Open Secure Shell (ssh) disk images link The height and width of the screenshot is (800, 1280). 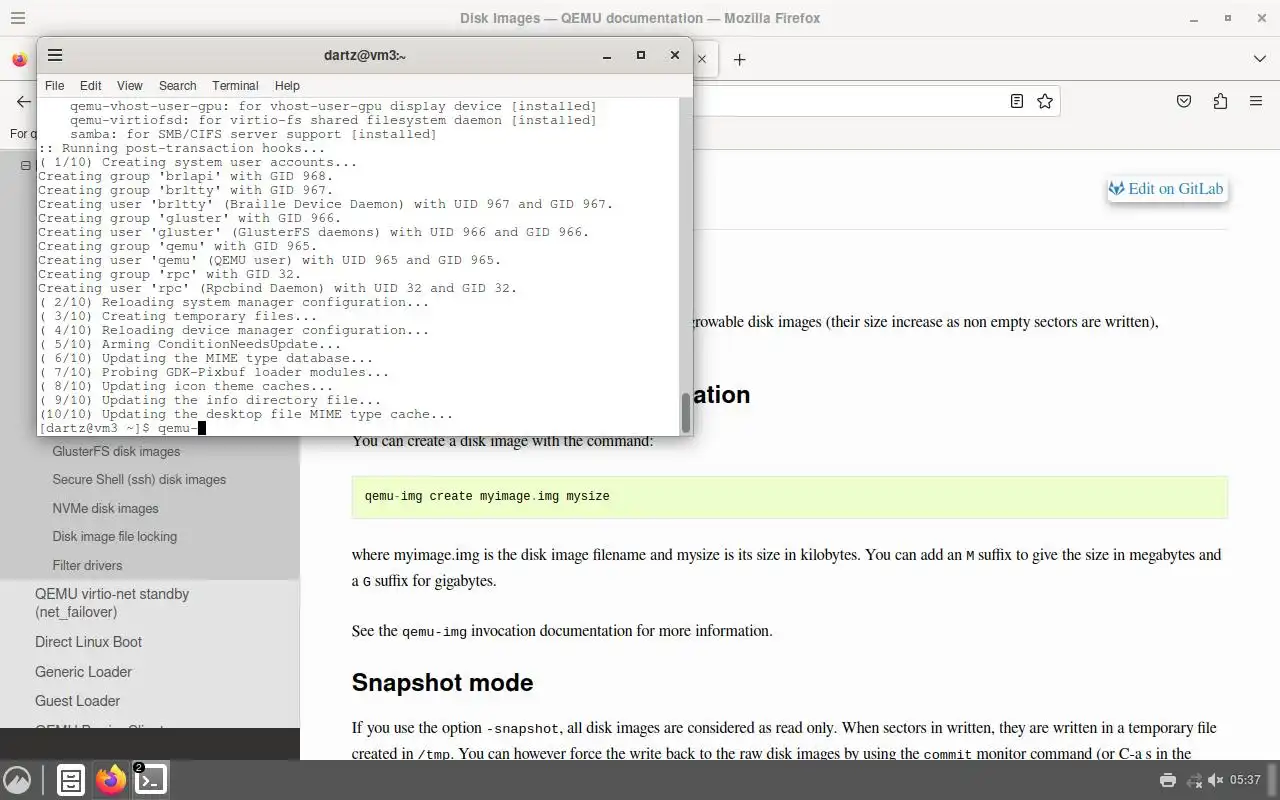click(x=139, y=479)
